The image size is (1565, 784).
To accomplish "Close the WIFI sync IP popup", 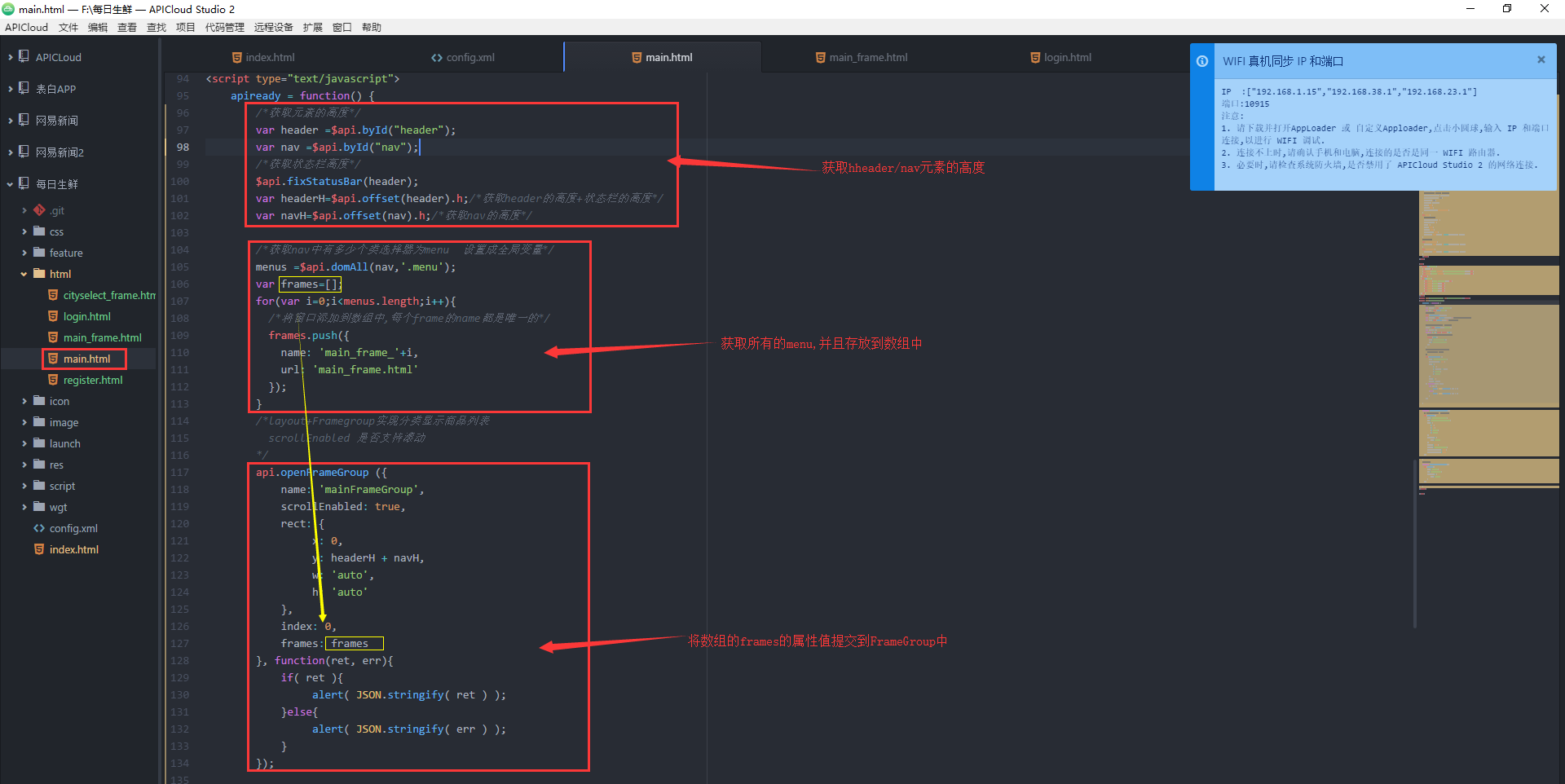I will [1541, 59].
